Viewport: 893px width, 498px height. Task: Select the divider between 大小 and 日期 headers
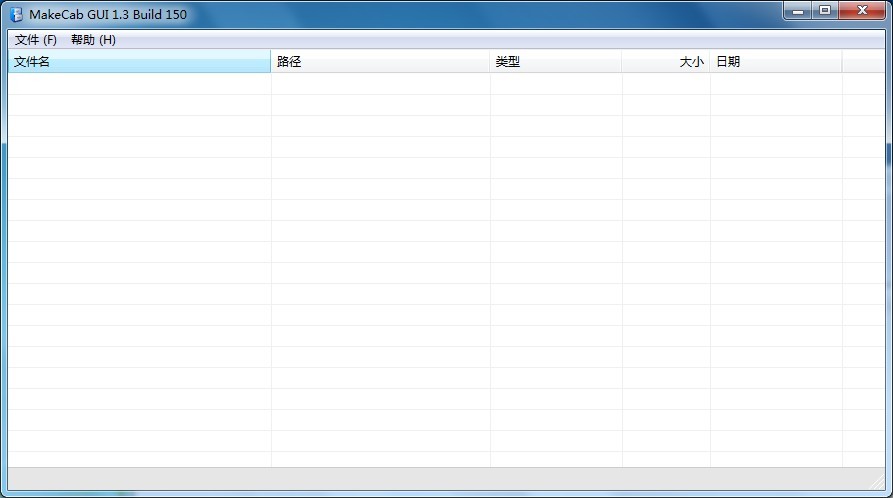[x=710, y=62]
